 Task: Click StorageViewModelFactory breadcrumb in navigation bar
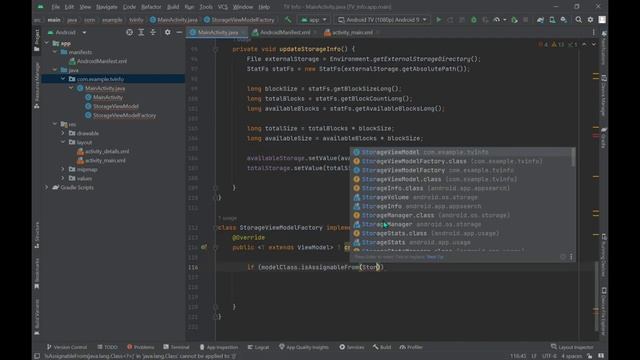(239, 20)
